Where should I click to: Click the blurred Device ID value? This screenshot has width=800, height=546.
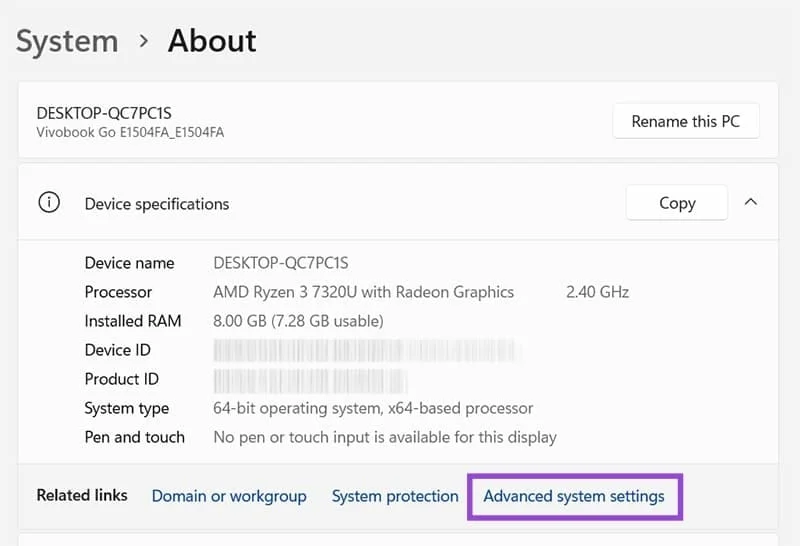click(x=365, y=350)
